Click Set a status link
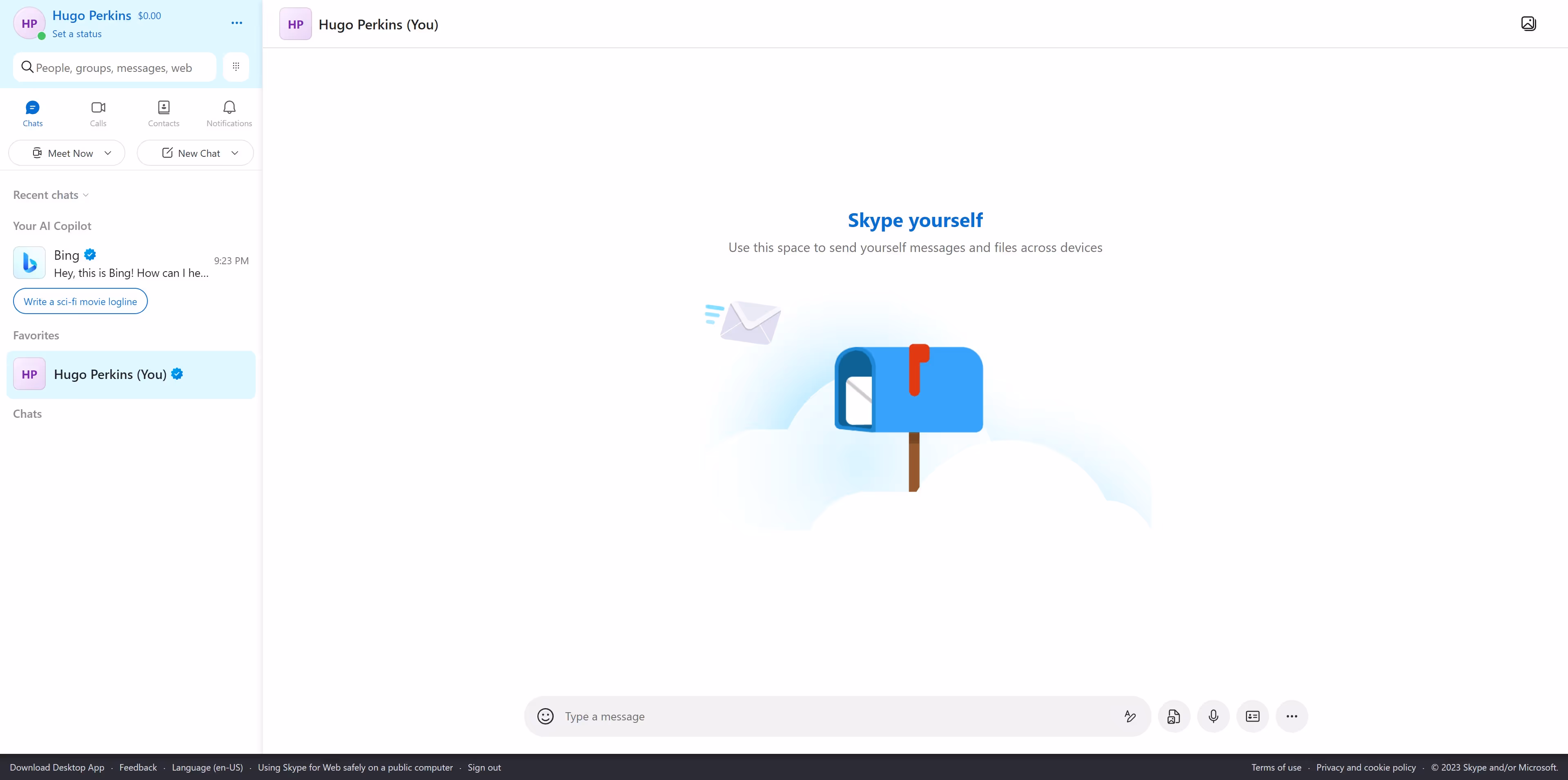The image size is (1568, 780). pos(77,34)
